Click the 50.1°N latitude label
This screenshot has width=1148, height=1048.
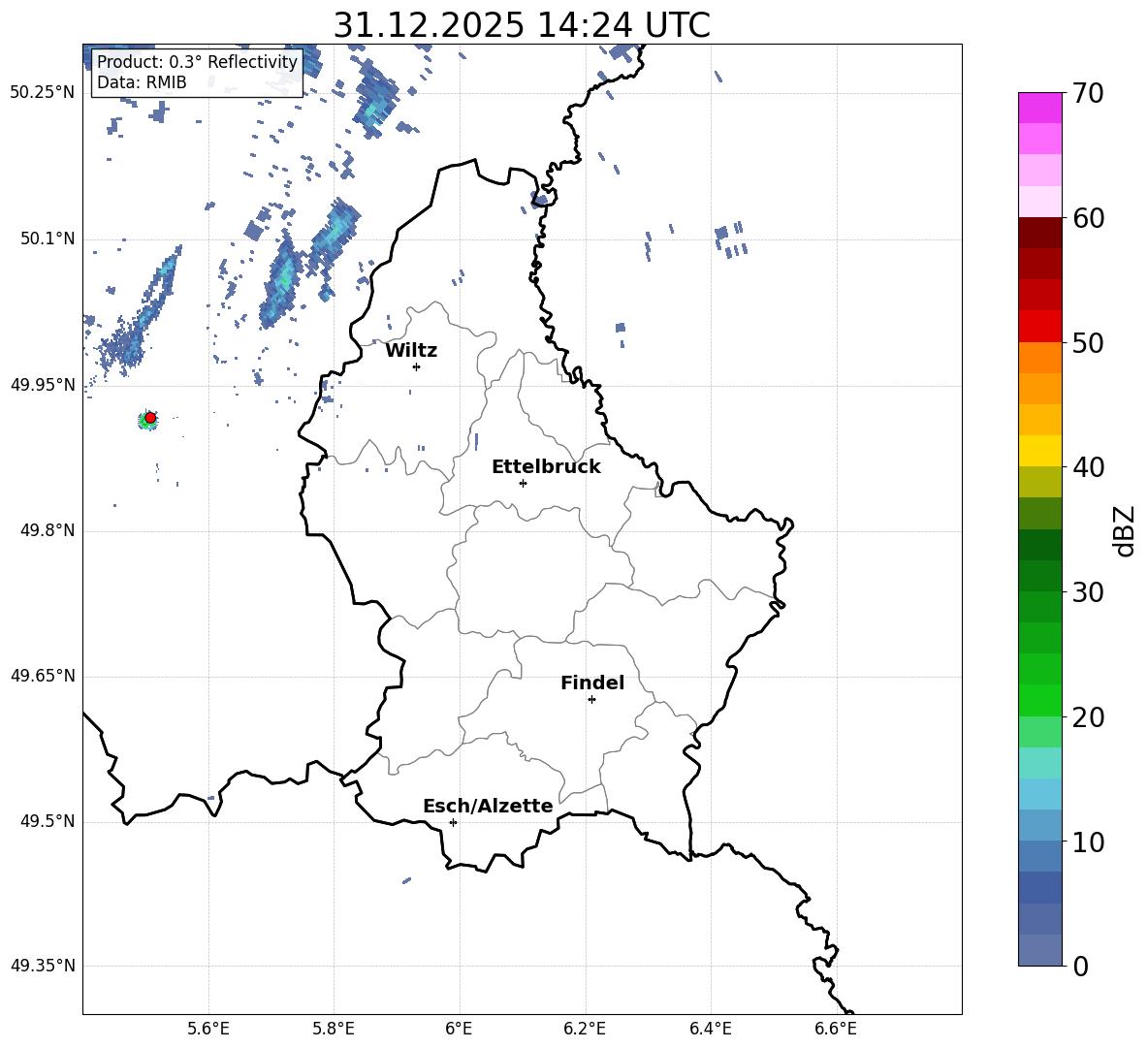[48, 239]
